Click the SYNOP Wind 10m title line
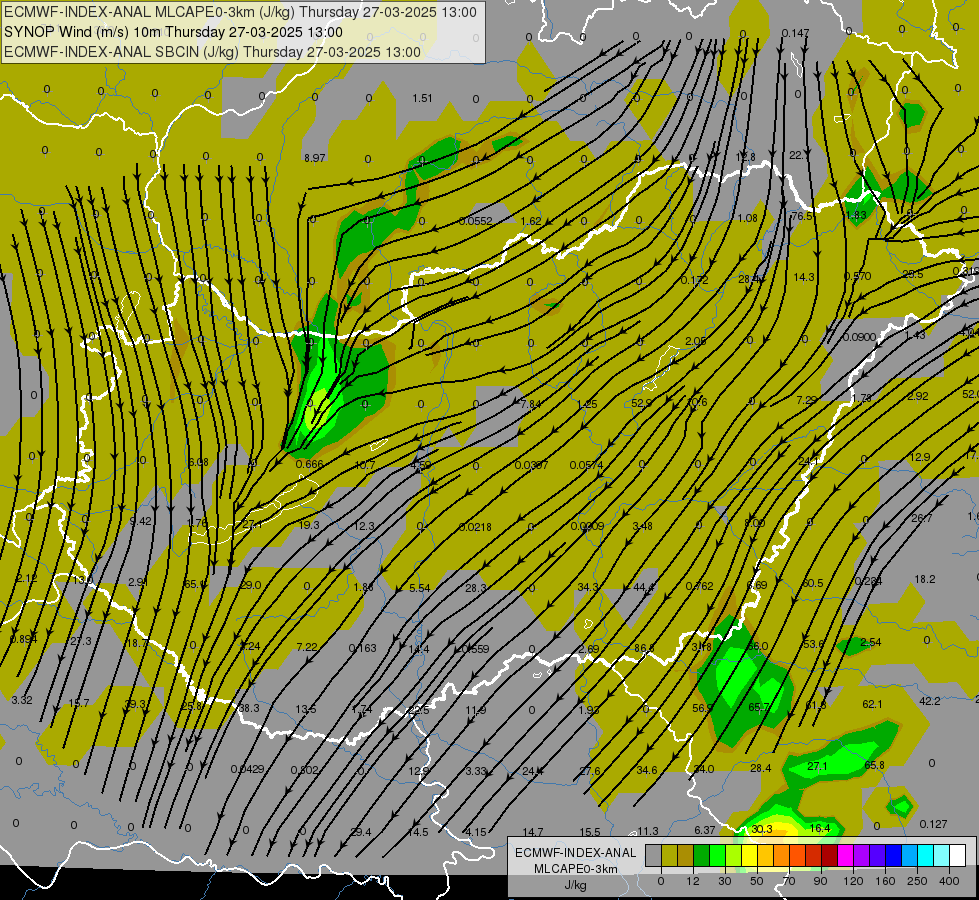This screenshot has width=979, height=900. click(x=174, y=32)
